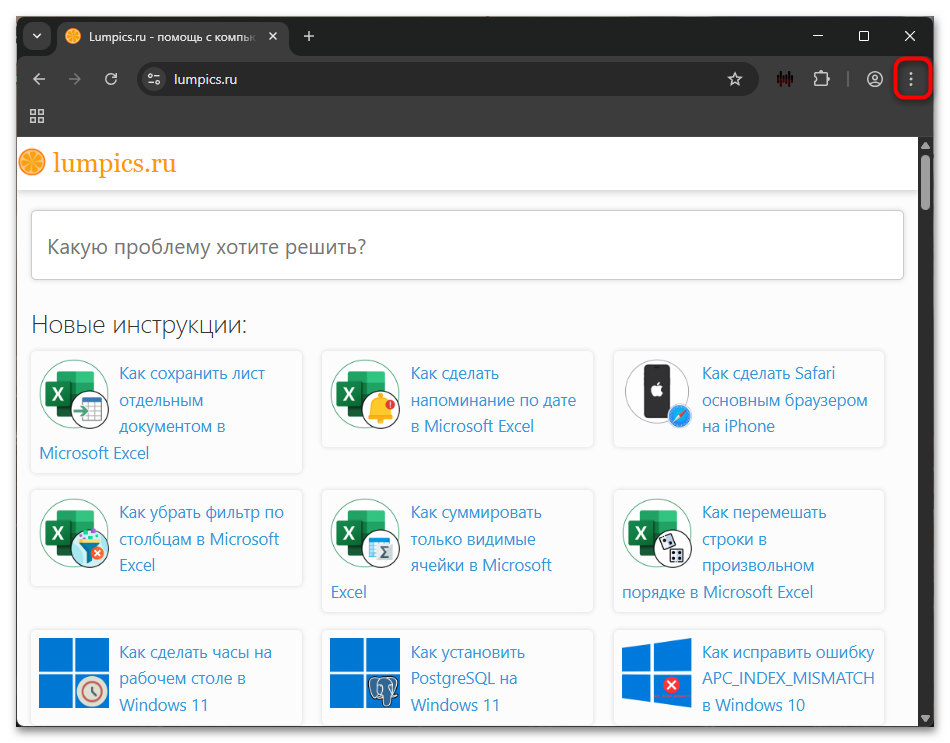Screen dimensions: 950x743
Task: Click Excel icon with sigma sum thumbnail
Action: coord(365,533)
